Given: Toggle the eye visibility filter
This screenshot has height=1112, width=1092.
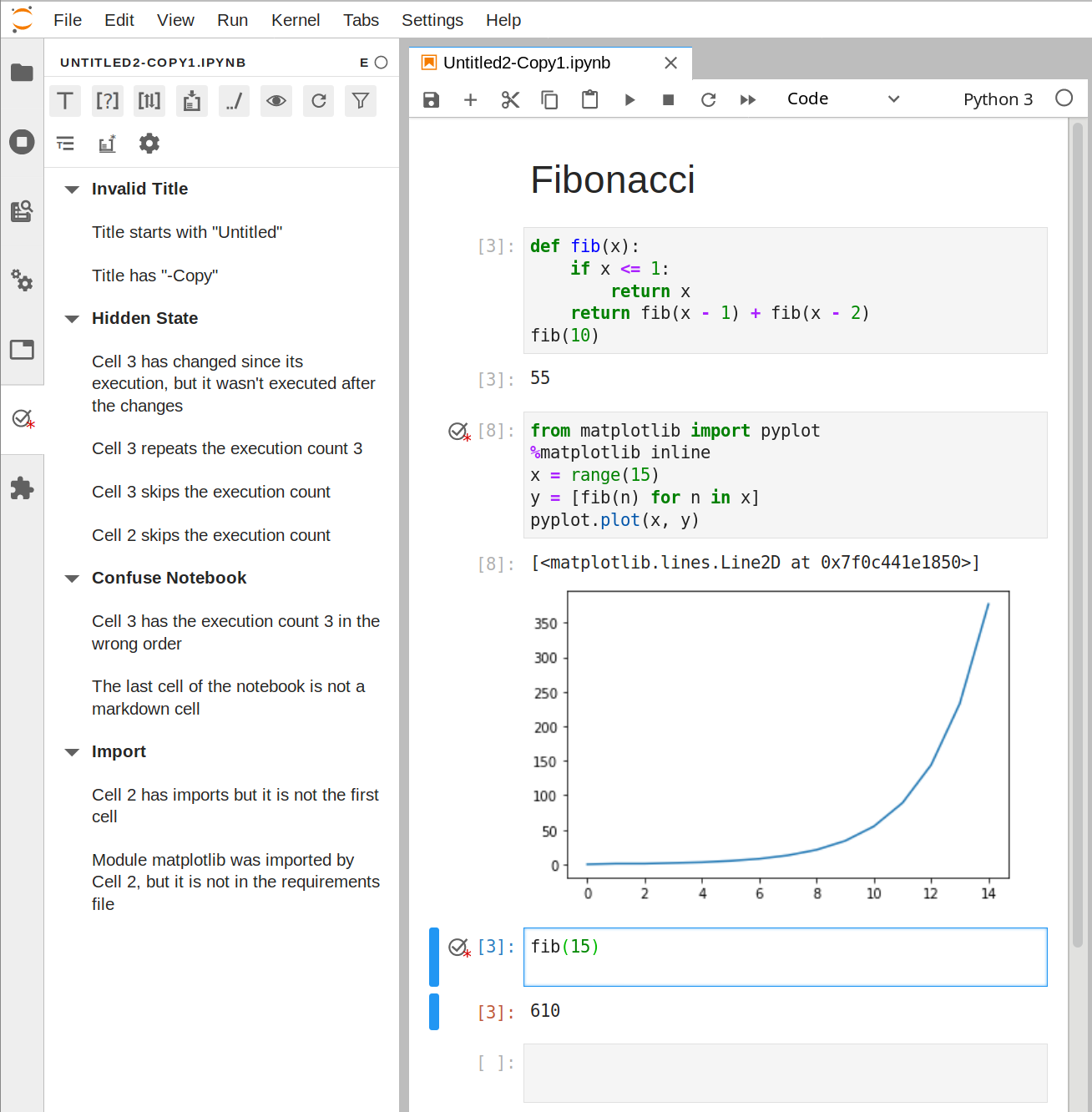Looking at the screenshot, I should pos(276,101).
